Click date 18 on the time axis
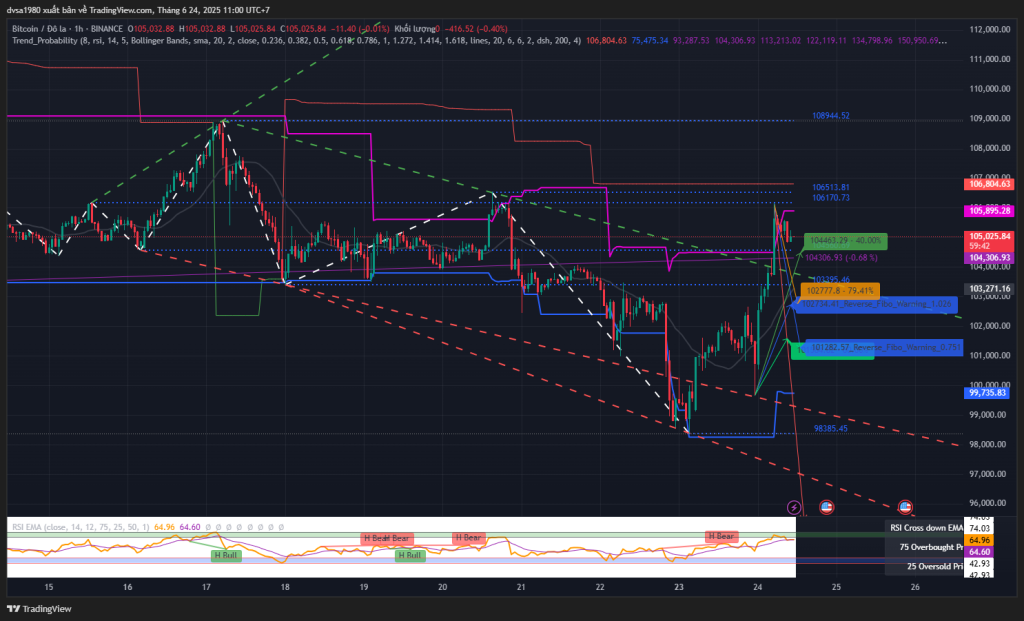 [285, 587]
